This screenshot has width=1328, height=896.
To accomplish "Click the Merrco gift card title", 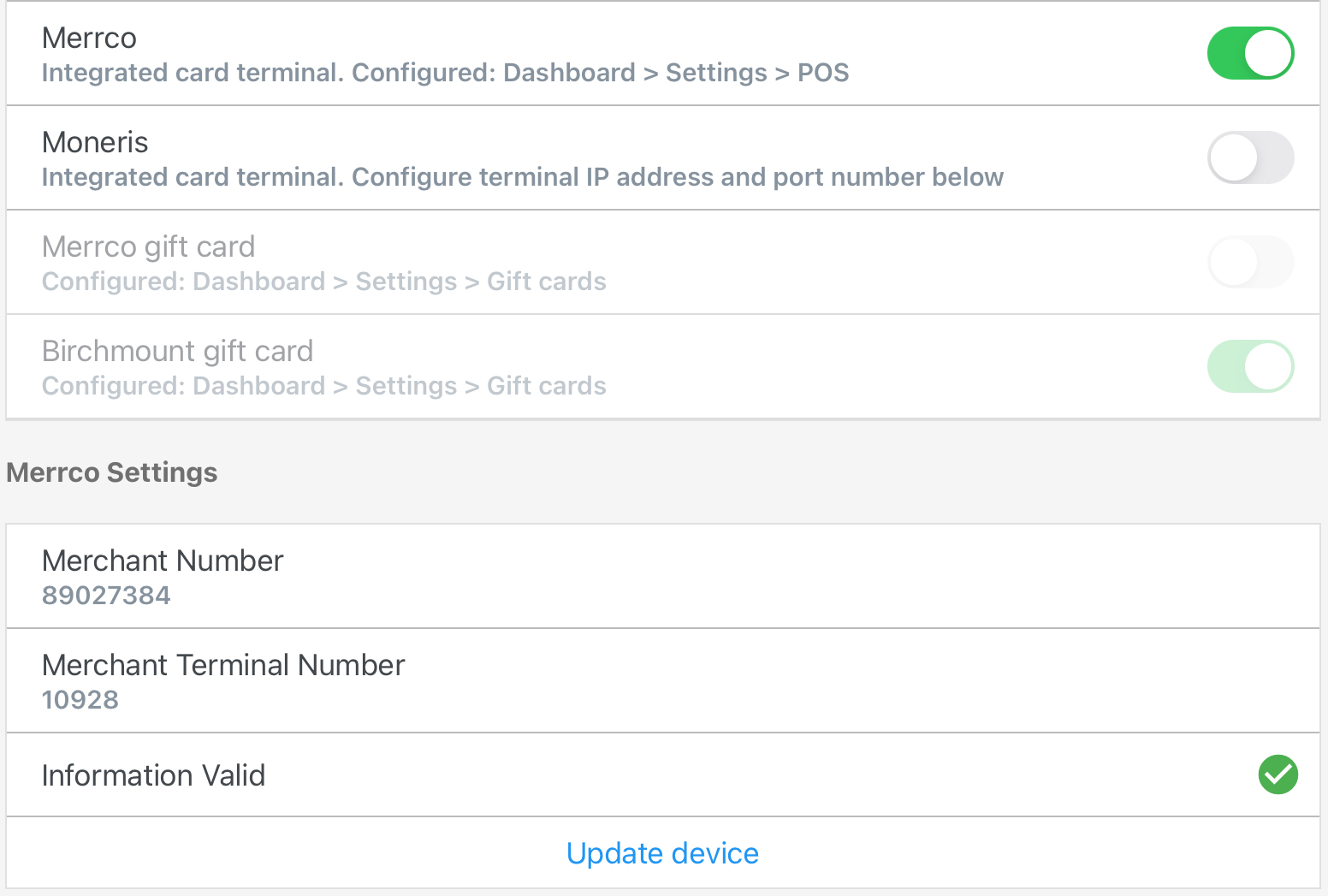I will tap(148, 246).
